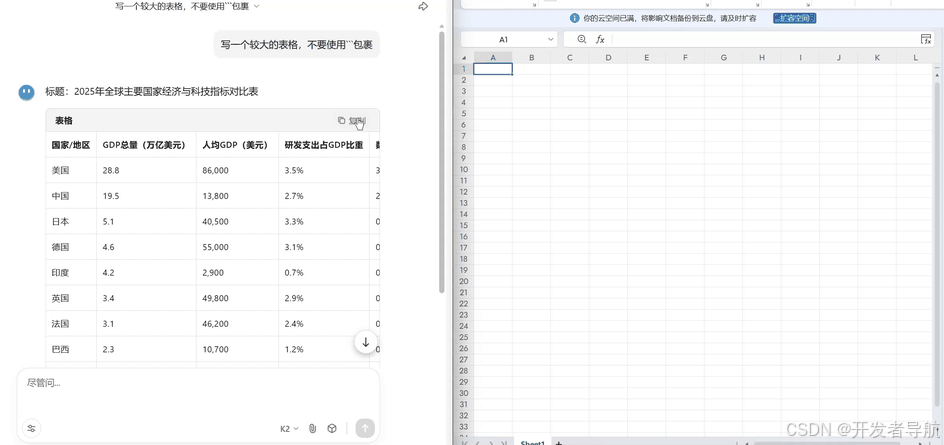This screenshot has height=445, width=944.
Task: Expand the chat title dropdown chevron
Action: pos(256,6)
